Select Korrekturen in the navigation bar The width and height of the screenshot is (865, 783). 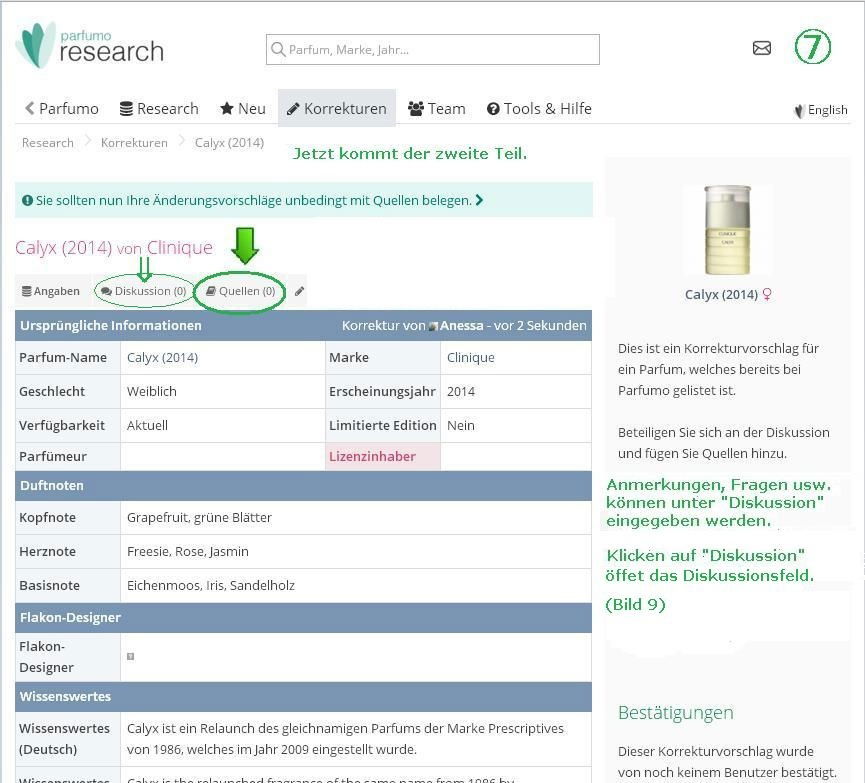337,109
